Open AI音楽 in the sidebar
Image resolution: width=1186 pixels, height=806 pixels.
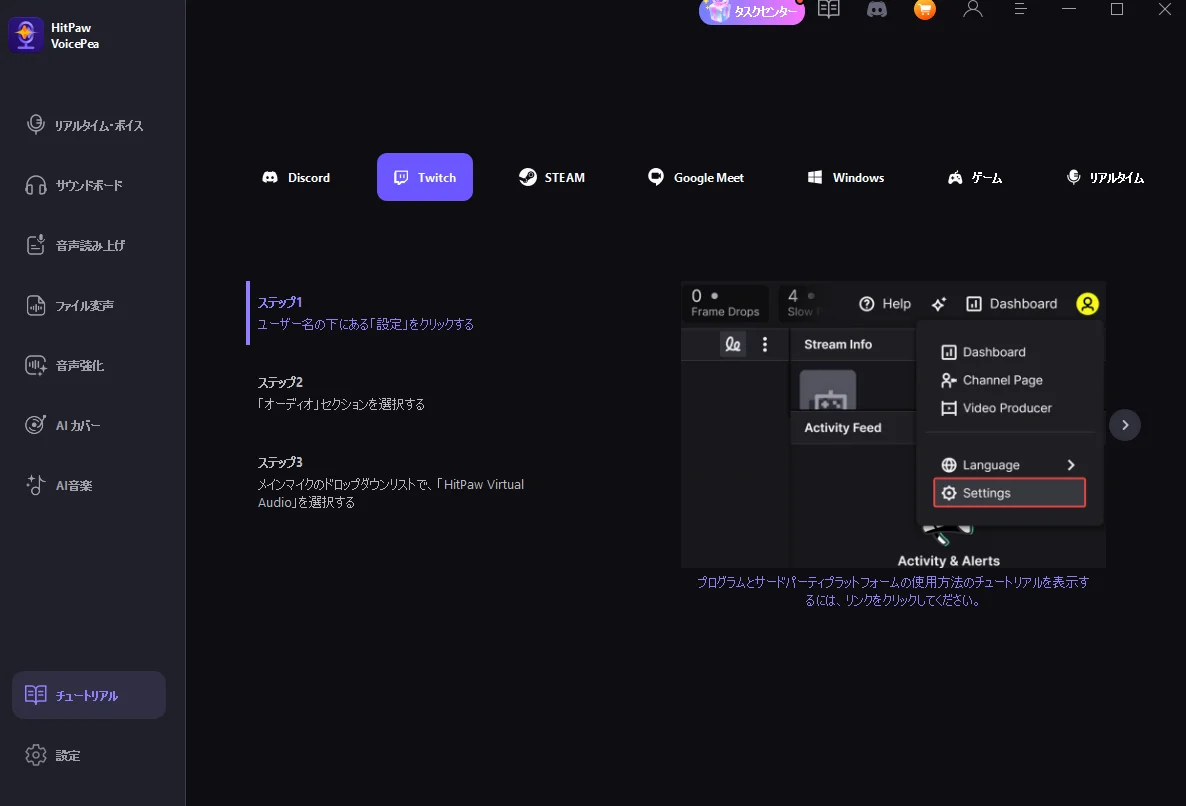point(89,485)
